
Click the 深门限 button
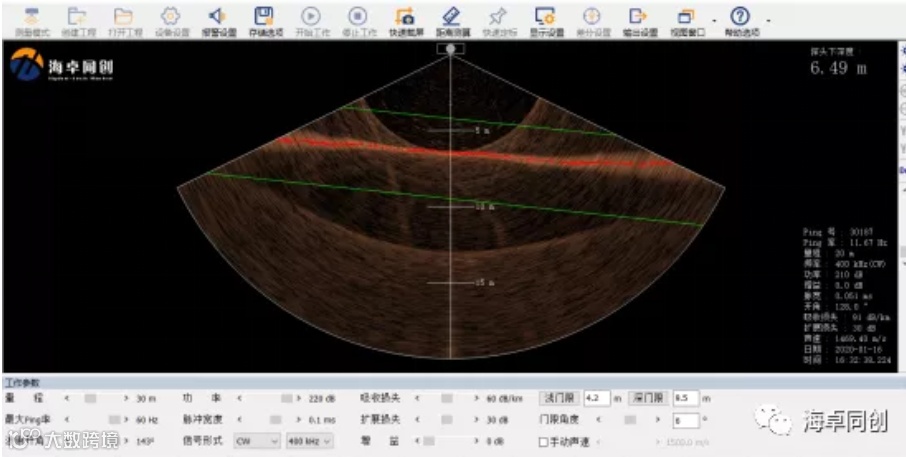[648, 398]
